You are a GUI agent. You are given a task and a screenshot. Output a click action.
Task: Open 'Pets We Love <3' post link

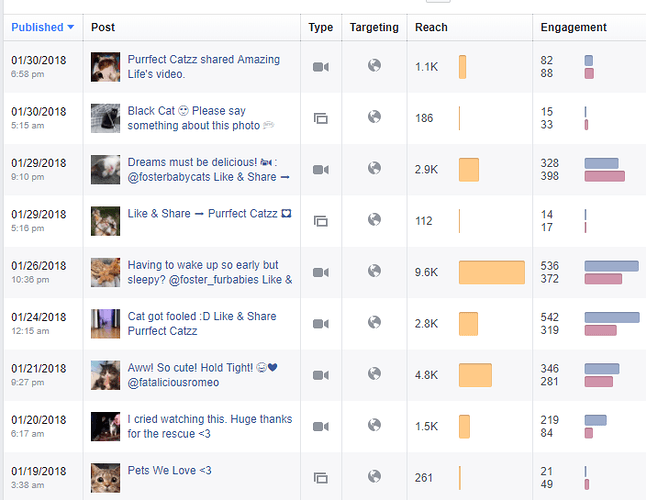170,470
